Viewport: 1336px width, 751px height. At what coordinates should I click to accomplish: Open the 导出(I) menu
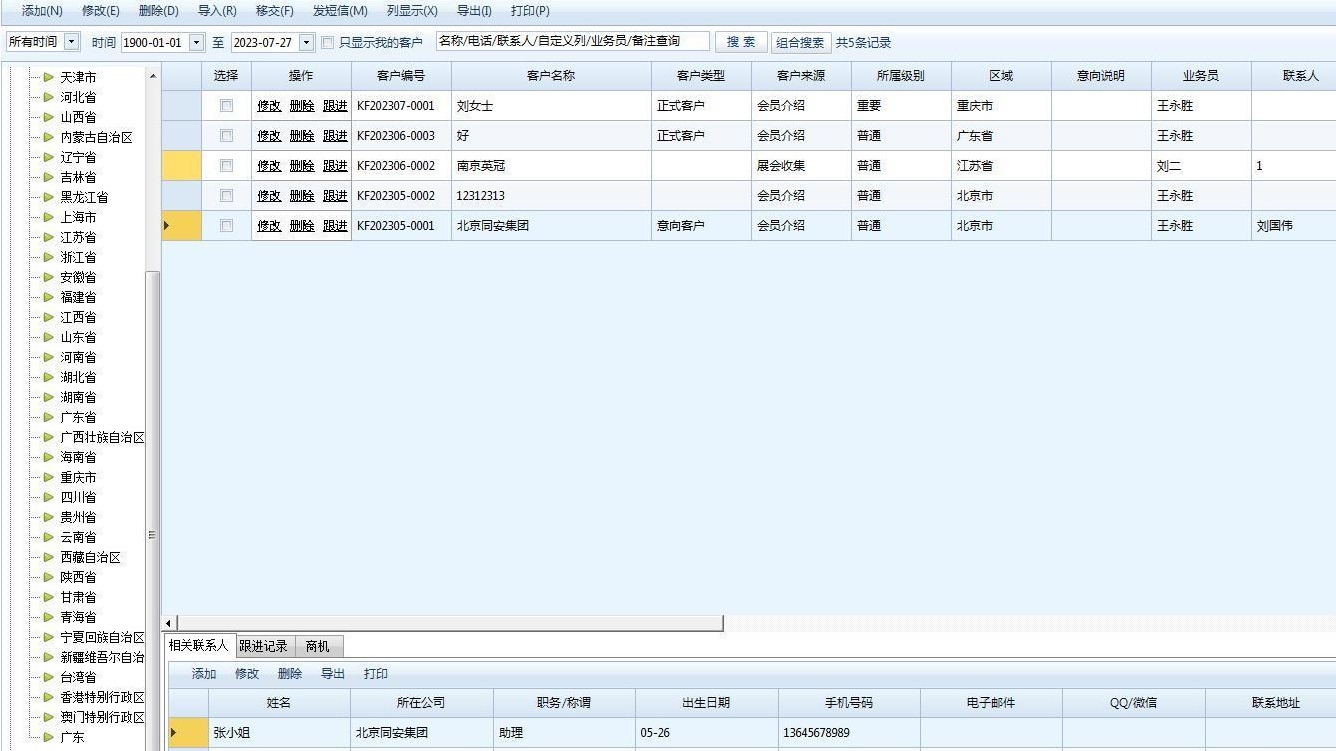(474, 11)
